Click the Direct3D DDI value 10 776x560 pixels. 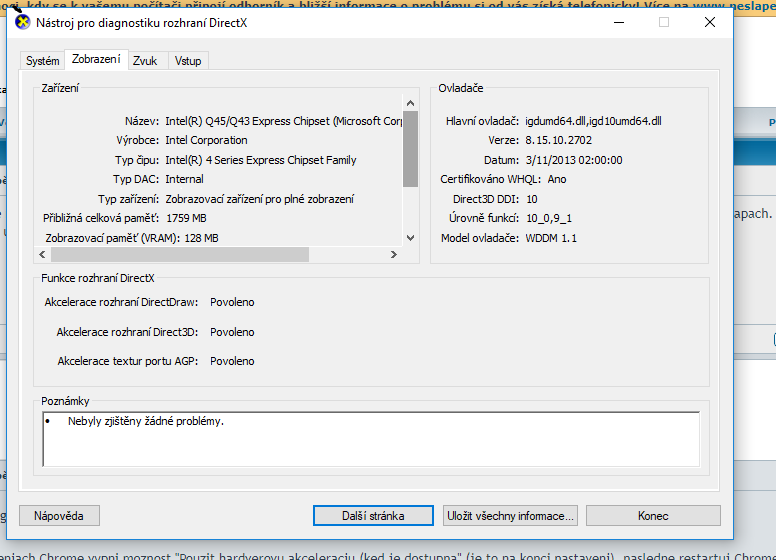532,199
